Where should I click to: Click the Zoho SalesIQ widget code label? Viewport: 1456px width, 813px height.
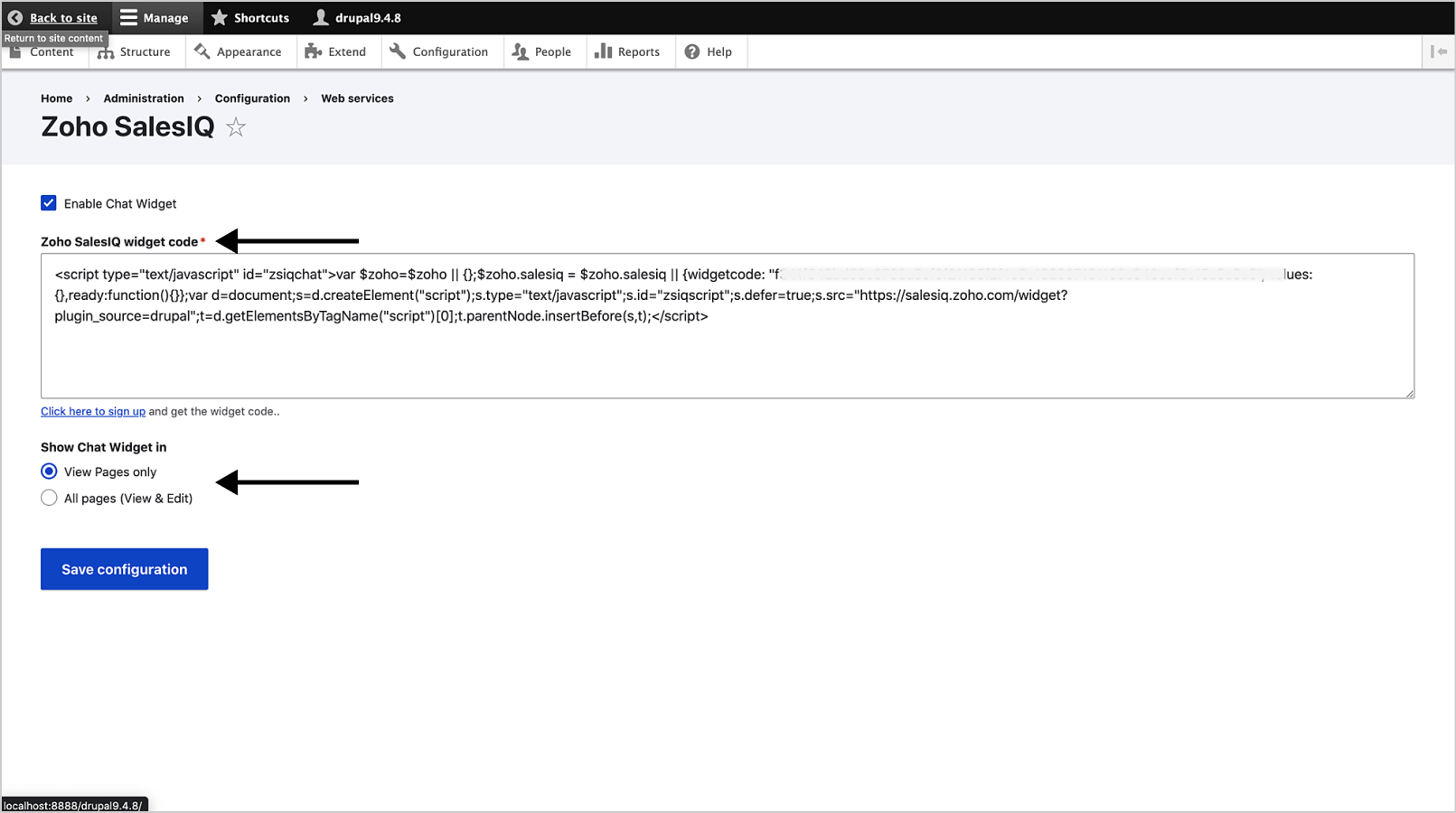[119, 242]
